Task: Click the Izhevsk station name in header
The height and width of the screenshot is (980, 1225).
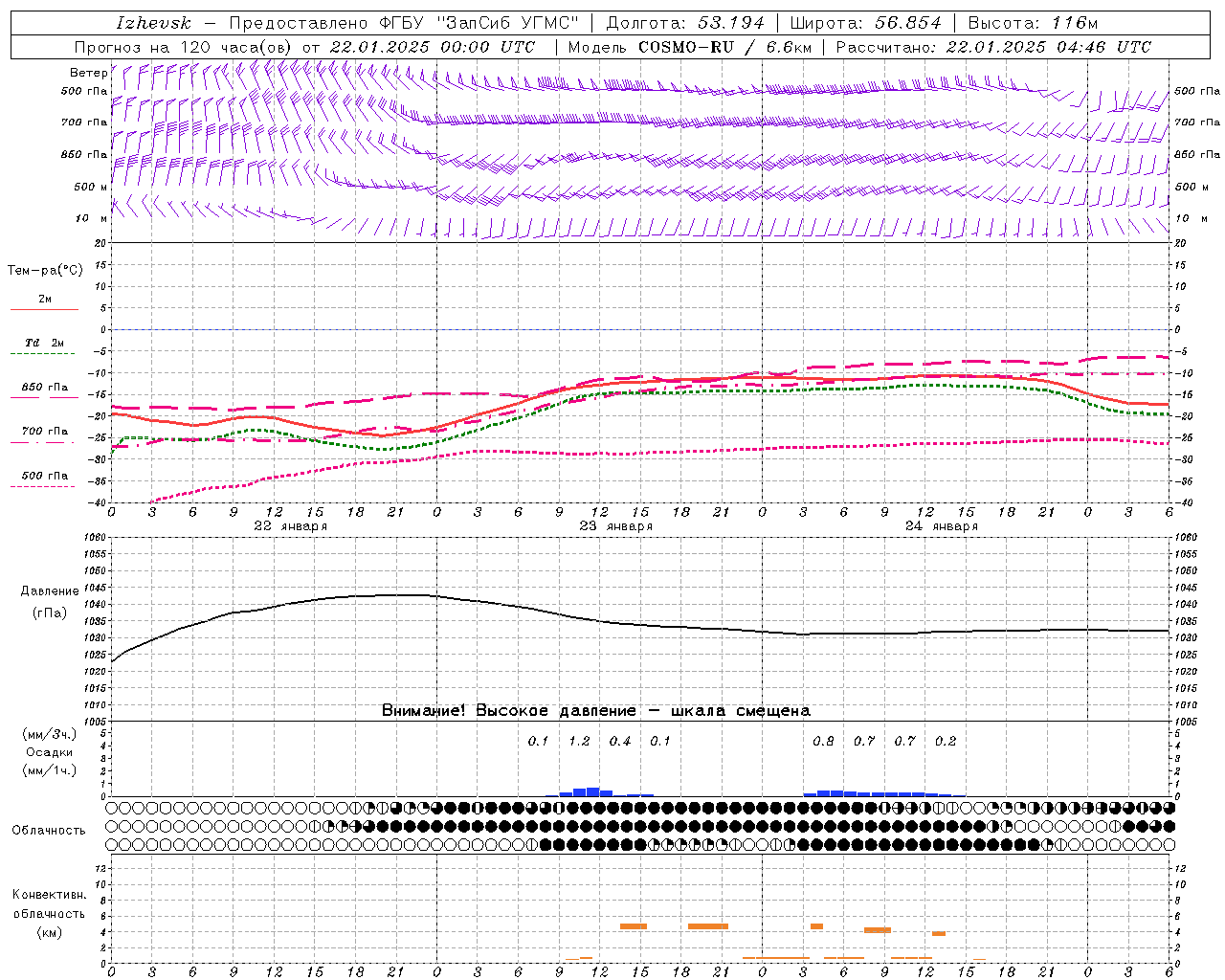Action: (153, 23)
